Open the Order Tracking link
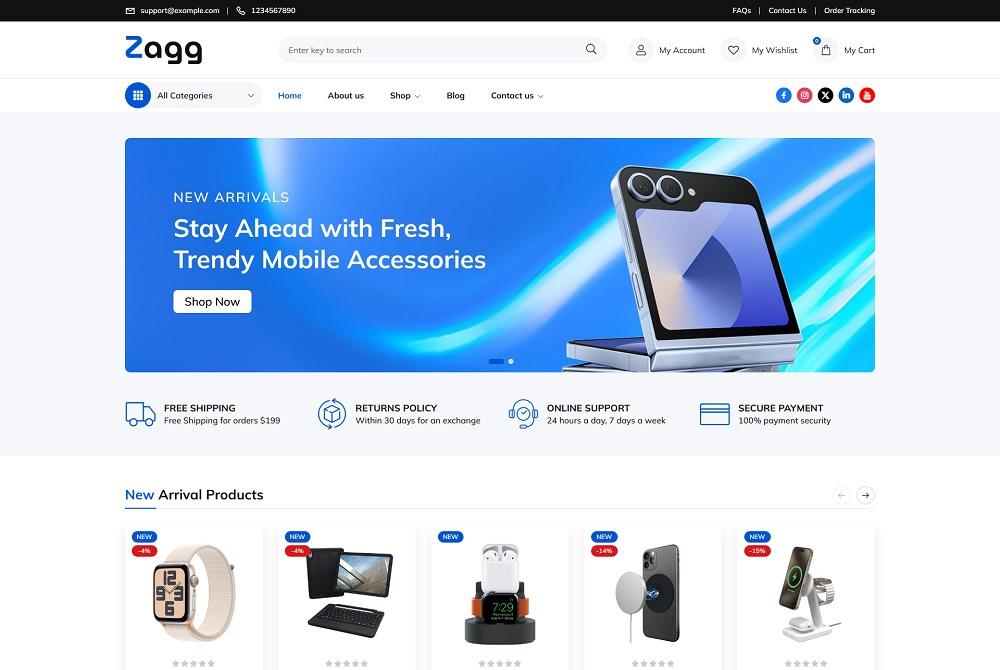Screen dimensions: 1000x670 point(849,10)
